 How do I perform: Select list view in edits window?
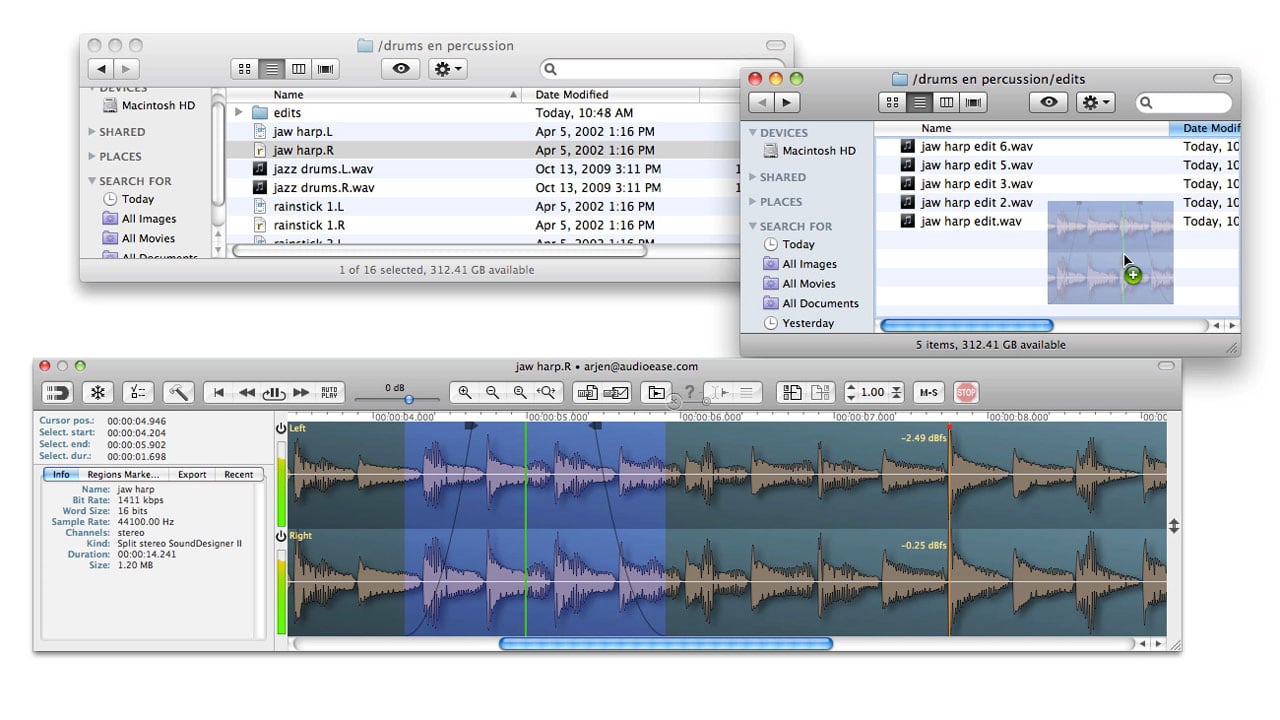(x=919, y=102)
